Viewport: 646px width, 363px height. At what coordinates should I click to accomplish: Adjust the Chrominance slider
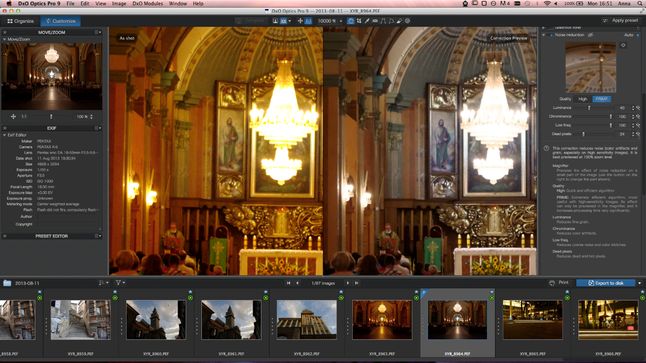click(593, 117)
